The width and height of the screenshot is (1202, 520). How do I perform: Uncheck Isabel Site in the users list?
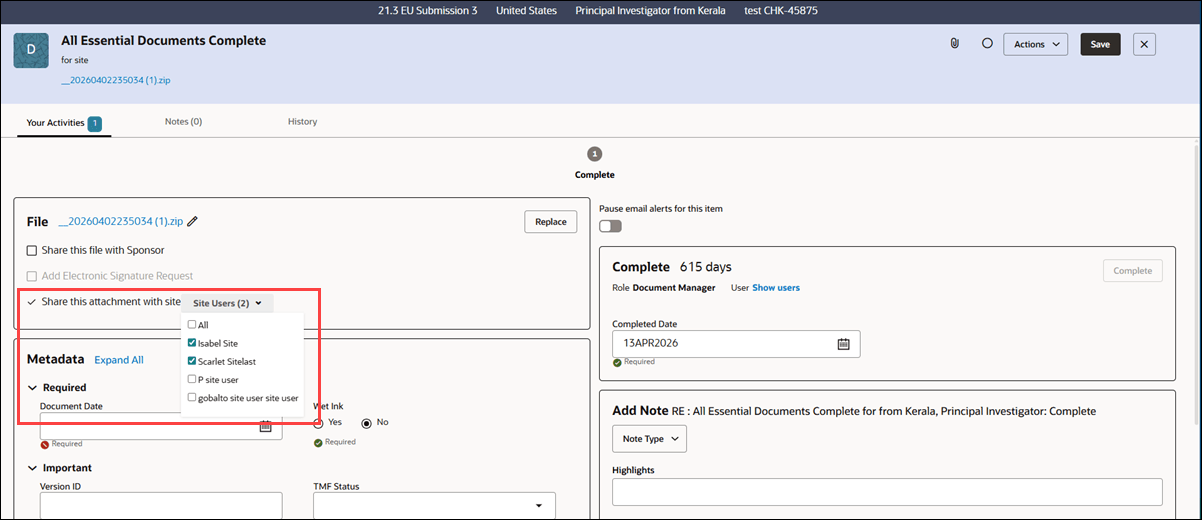coord(192,343)
